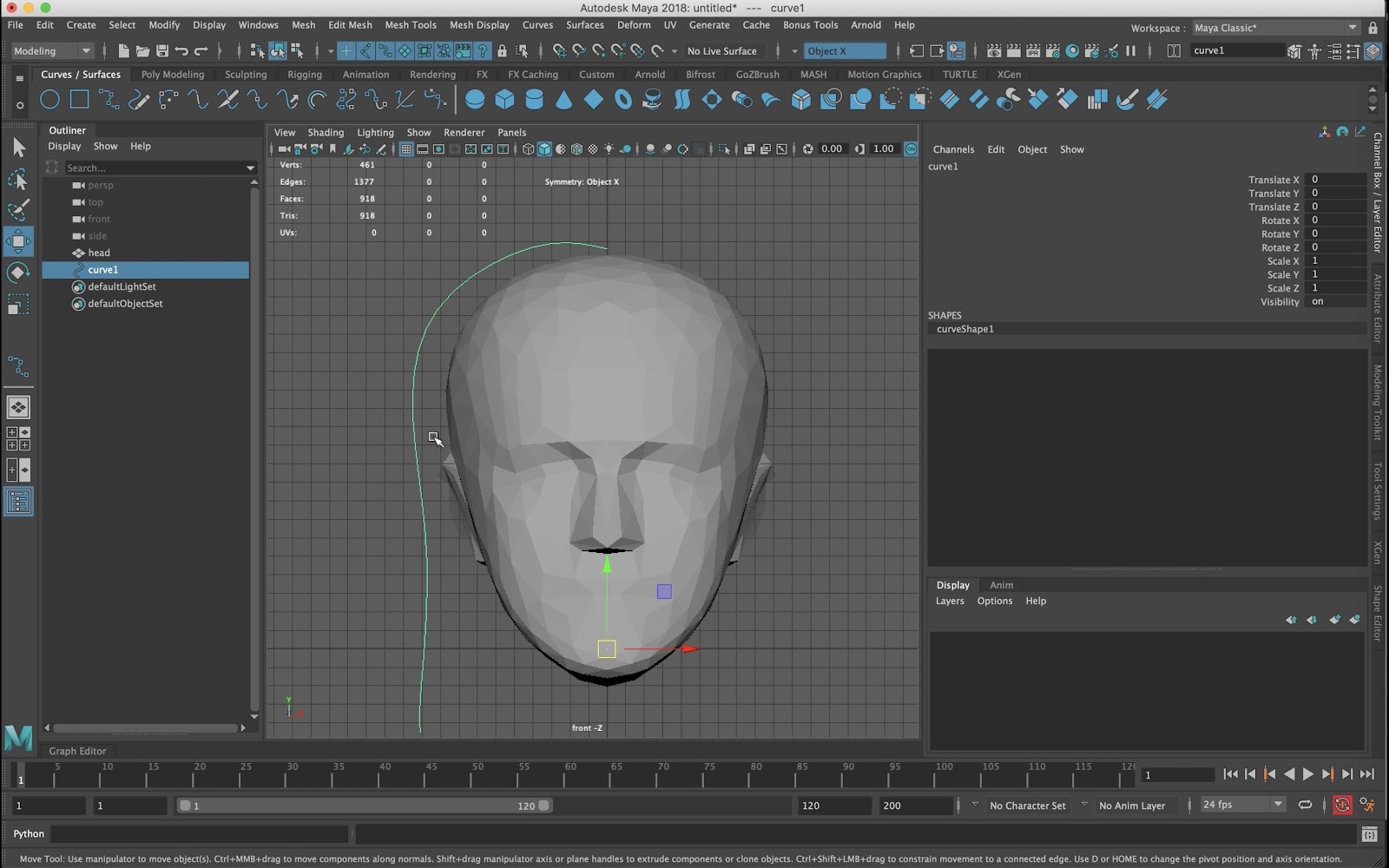Select the head object in Outliner
1389x868 pixels.
click(99, 253)
